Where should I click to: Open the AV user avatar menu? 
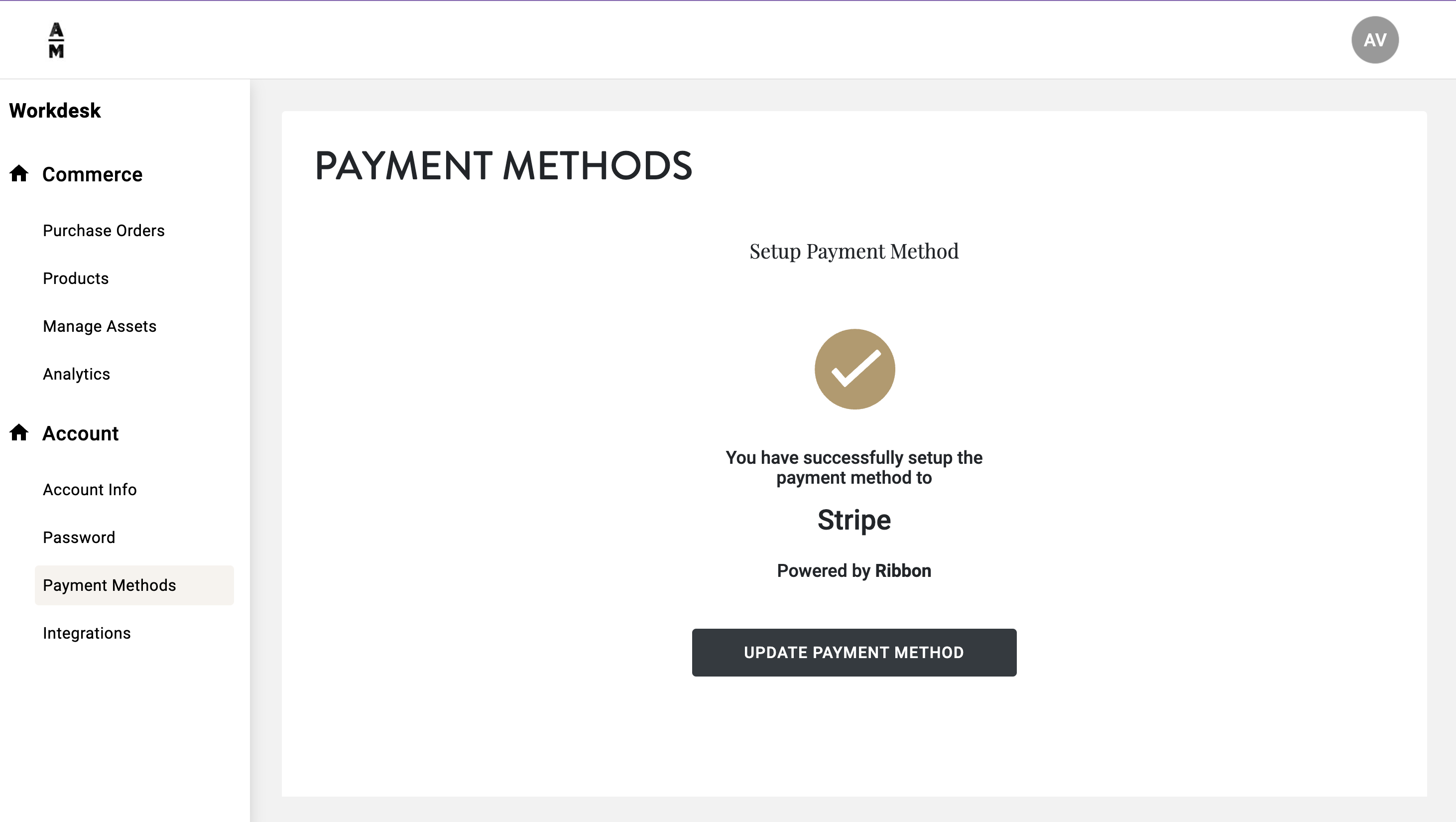1375,40
